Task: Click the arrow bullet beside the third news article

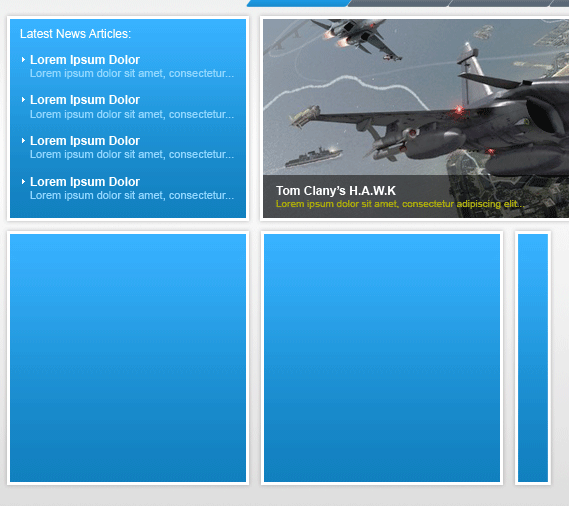Action: [23, 140]
